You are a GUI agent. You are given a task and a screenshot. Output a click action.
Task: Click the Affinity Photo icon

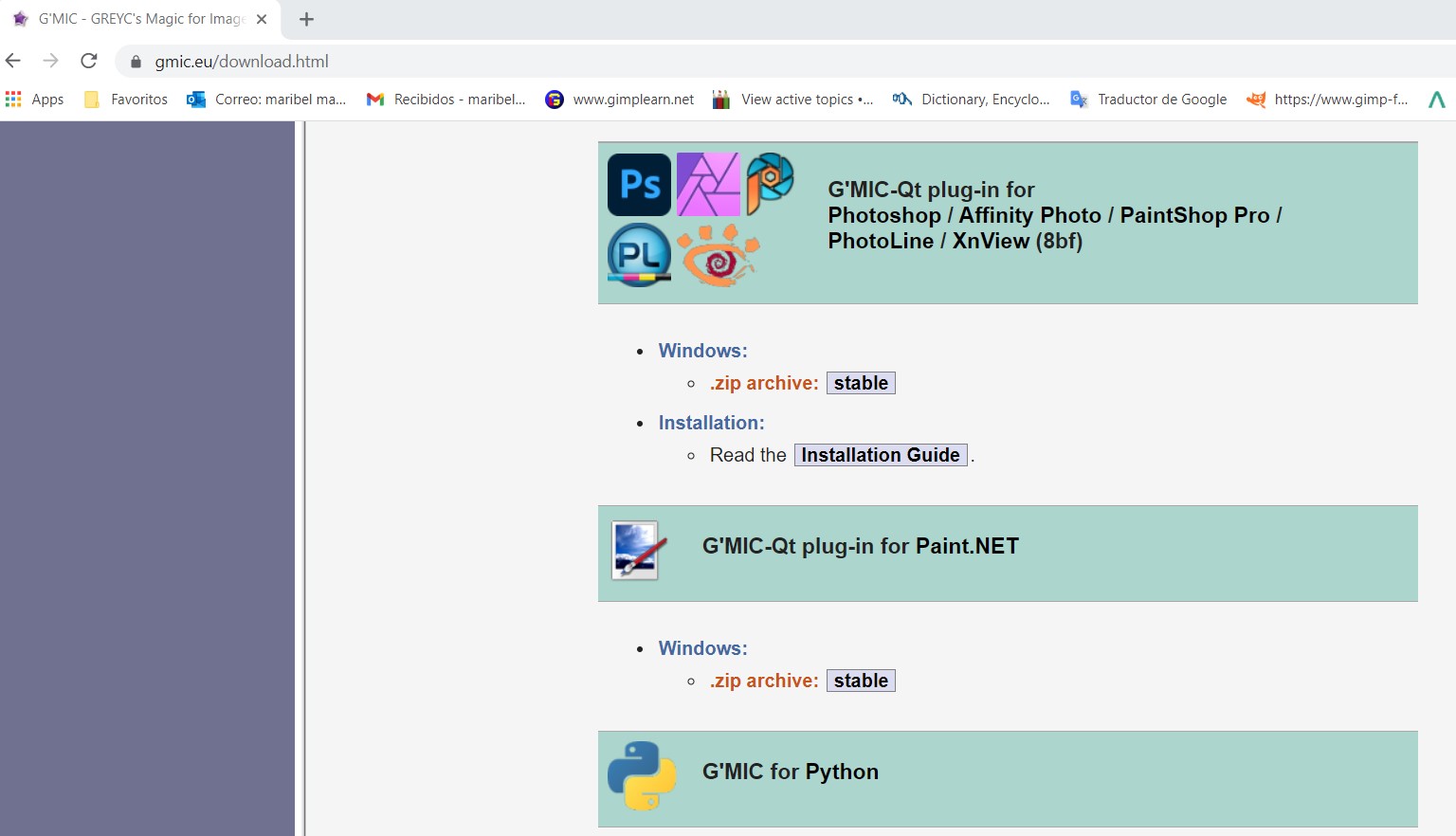coord(708,185)
